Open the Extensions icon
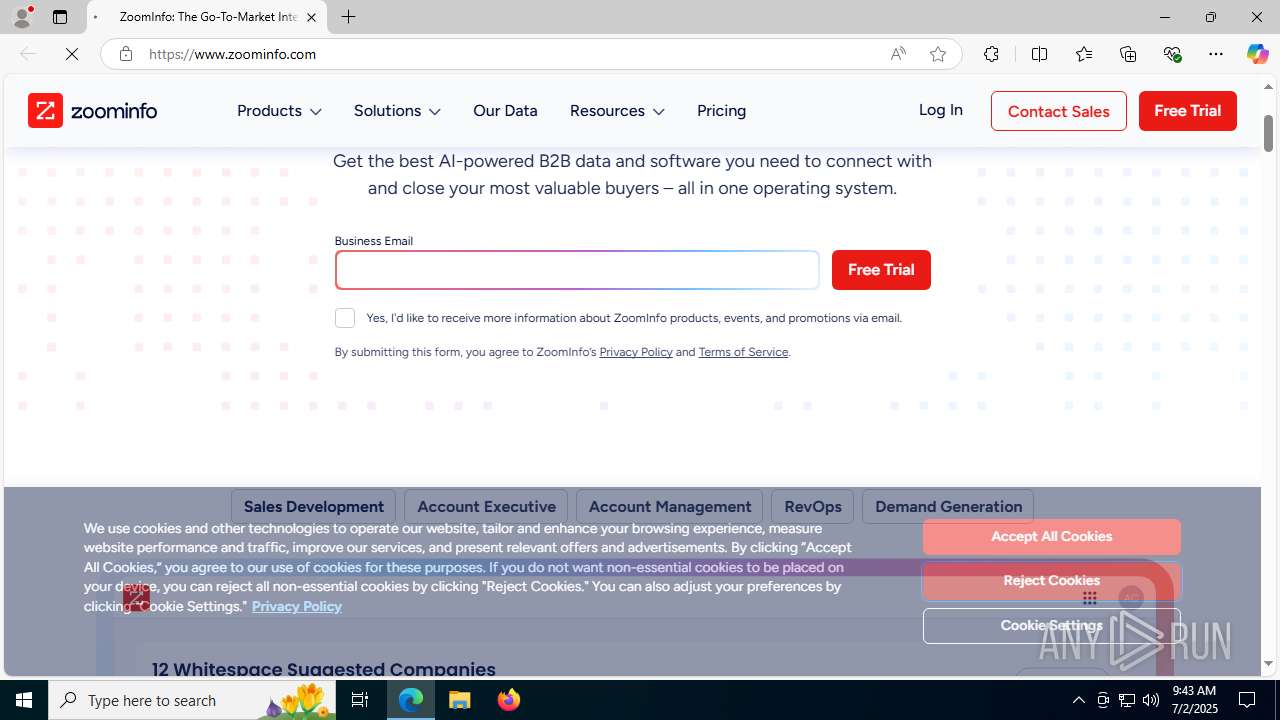Viewport: 1280px width, 720px height. 991,54
